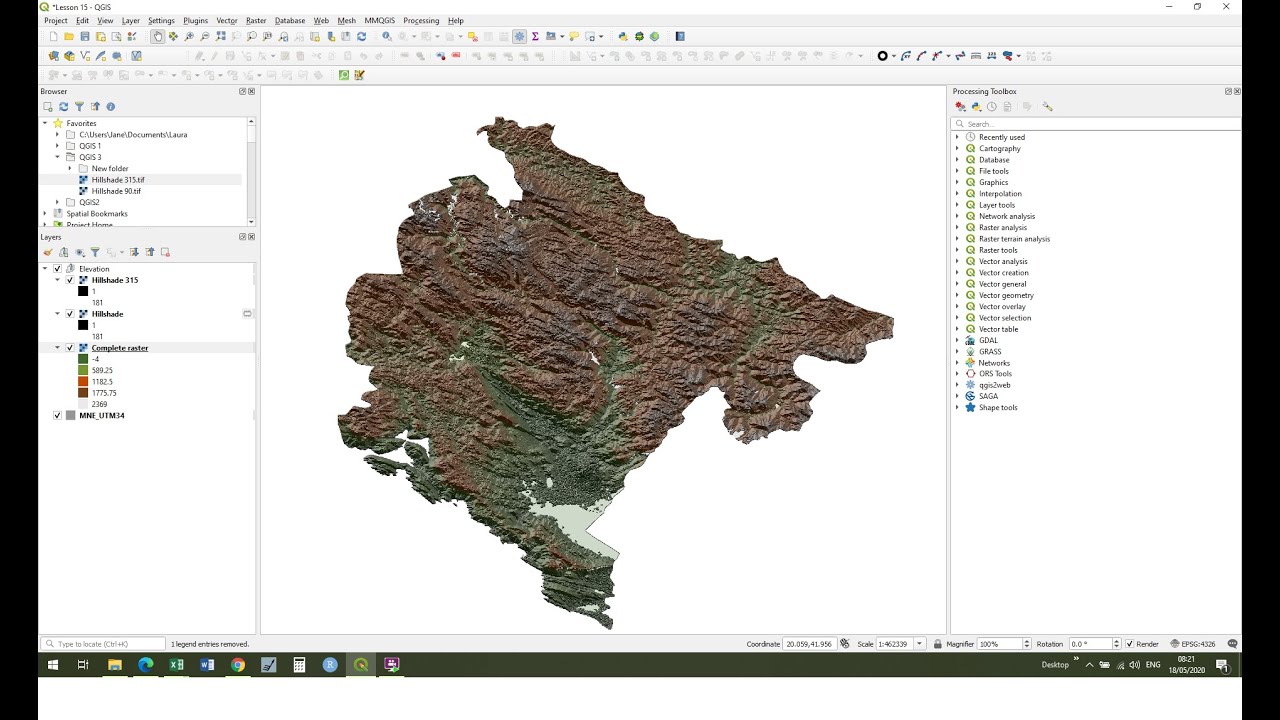The image size is (1280, 720).
Task: Click Filter Legend icon in Layers panel
Action: point(95,252)
